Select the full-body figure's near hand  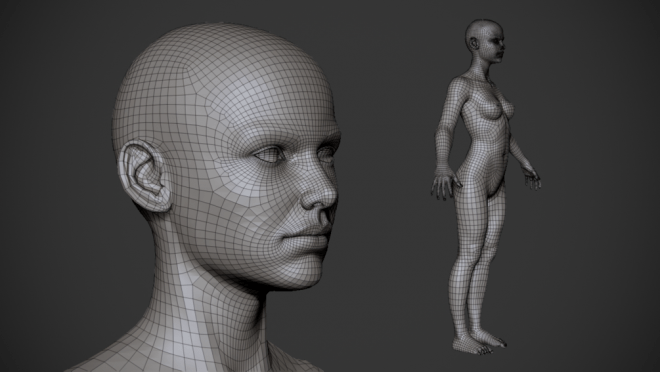coord(444,183)
